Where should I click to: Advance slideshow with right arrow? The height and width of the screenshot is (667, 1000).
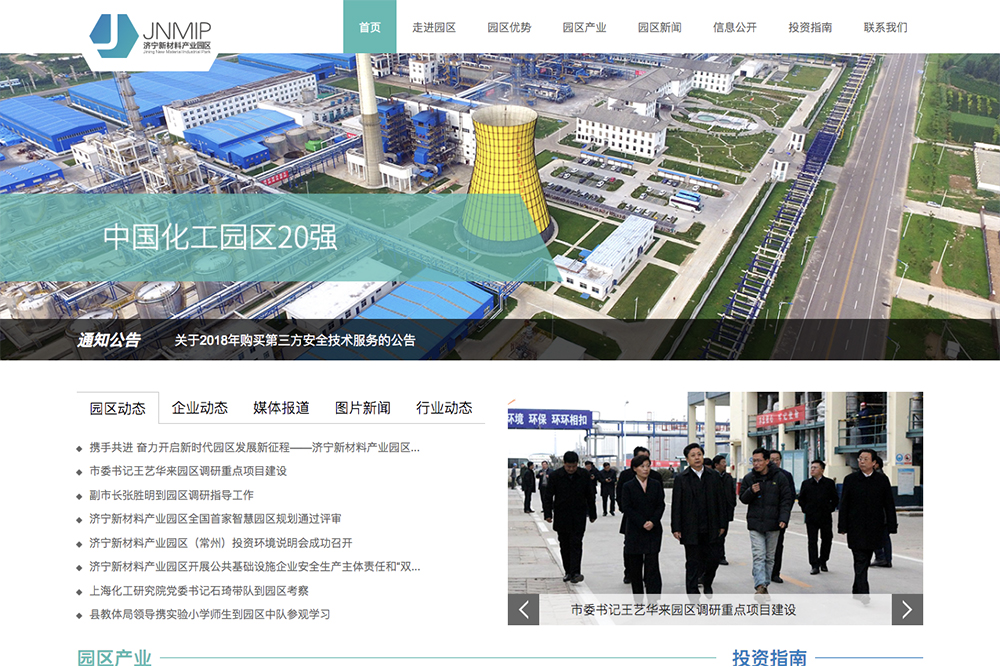[907, 609]
